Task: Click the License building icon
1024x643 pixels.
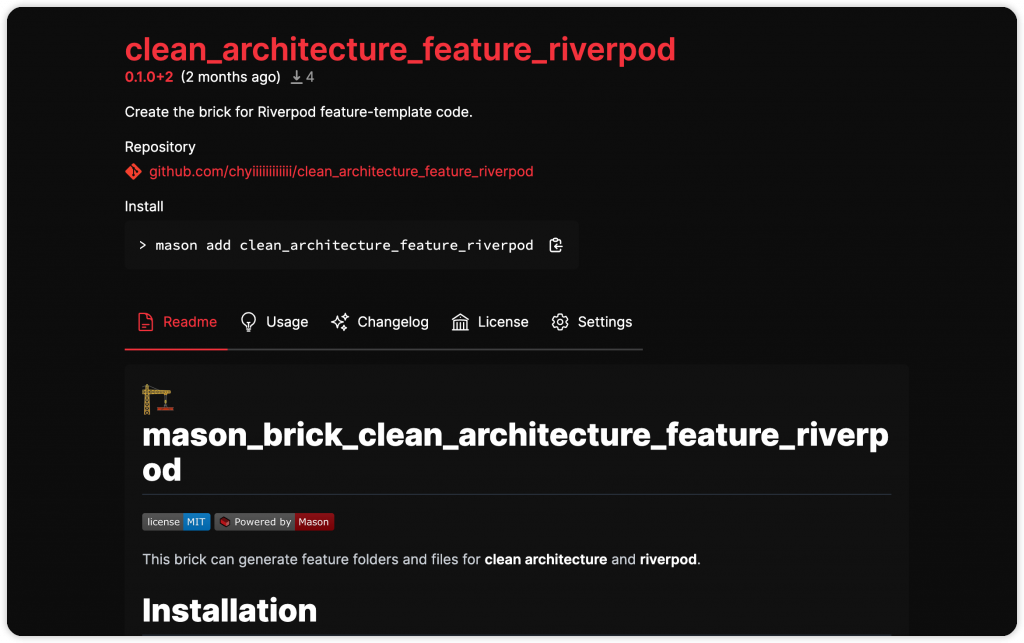Action: click(x=460, y=322)
